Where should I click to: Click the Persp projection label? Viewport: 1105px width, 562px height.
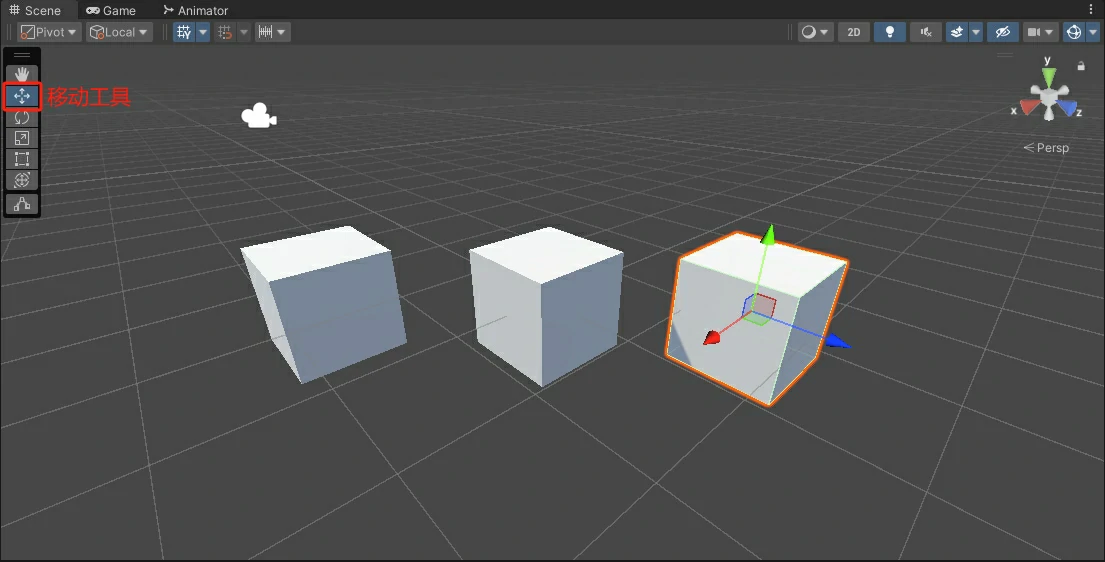pos(1047,148)
